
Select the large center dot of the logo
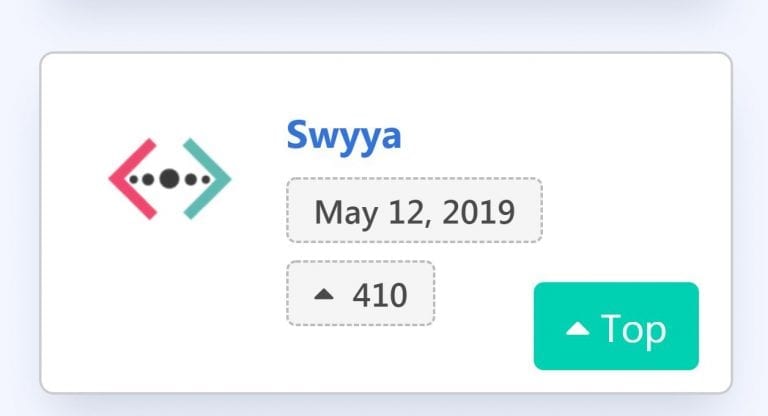[169, 179]
